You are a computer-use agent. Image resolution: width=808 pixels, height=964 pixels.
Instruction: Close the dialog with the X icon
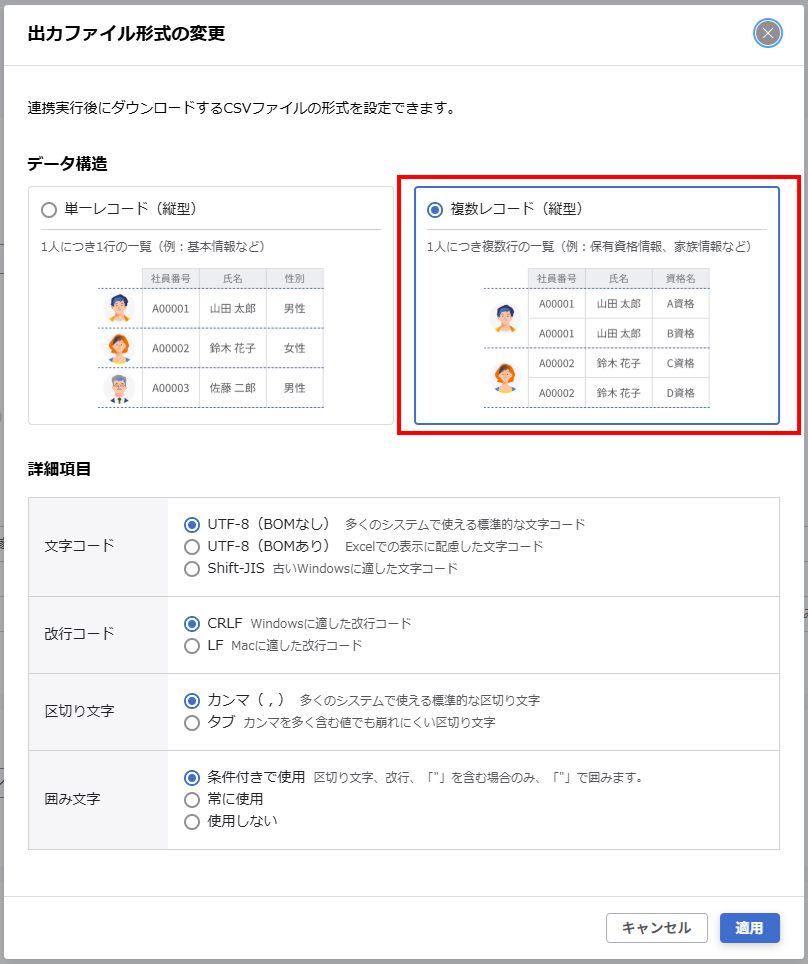point(767,34)
